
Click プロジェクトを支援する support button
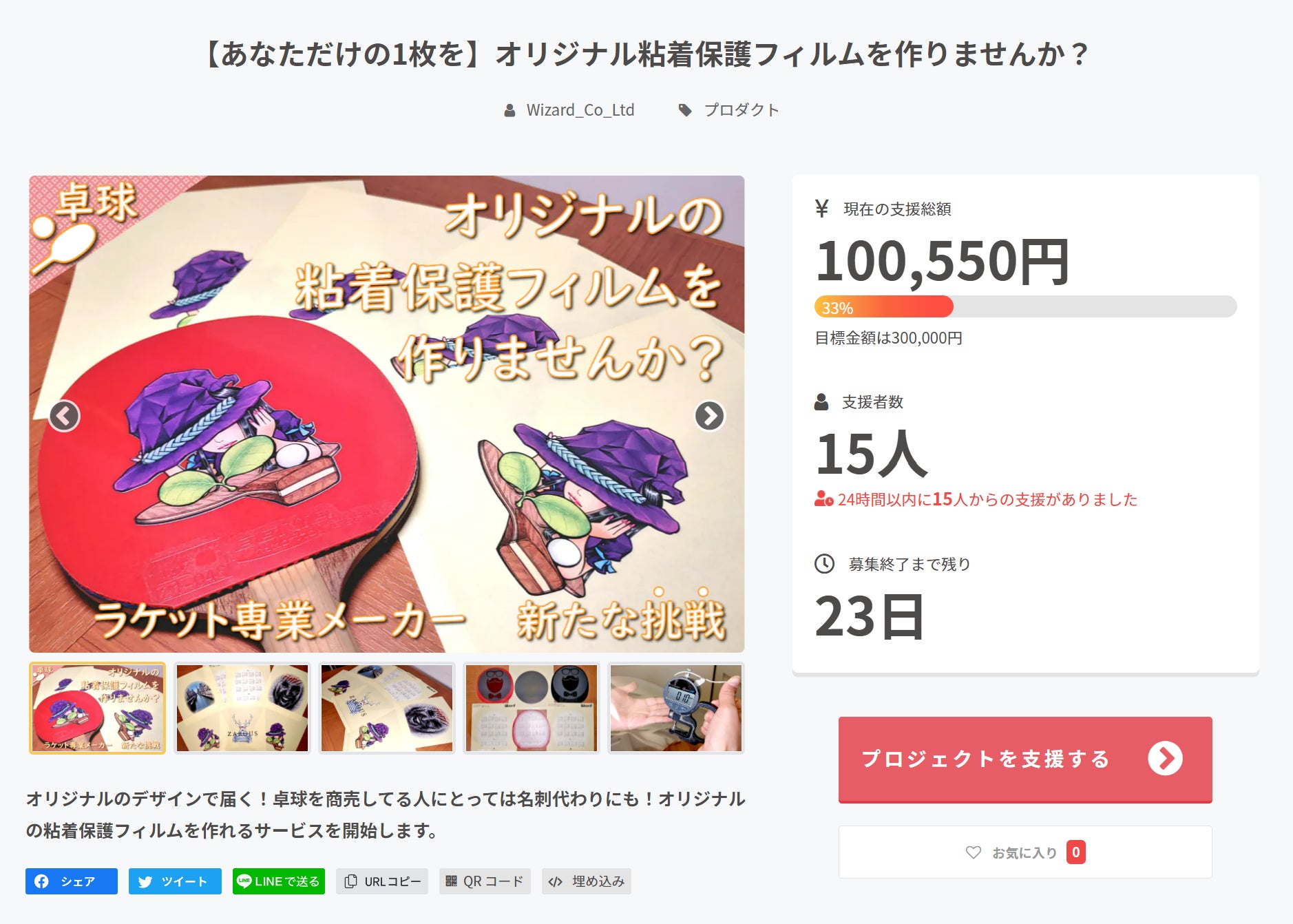coord(1025,759)
